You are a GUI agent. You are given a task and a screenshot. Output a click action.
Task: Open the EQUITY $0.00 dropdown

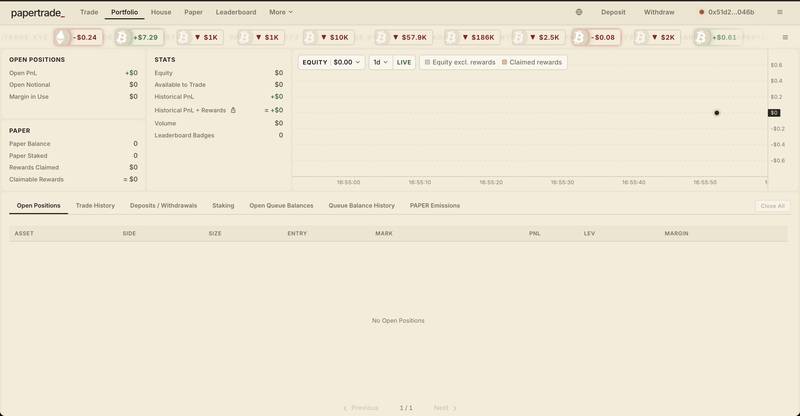pos(332,62)
